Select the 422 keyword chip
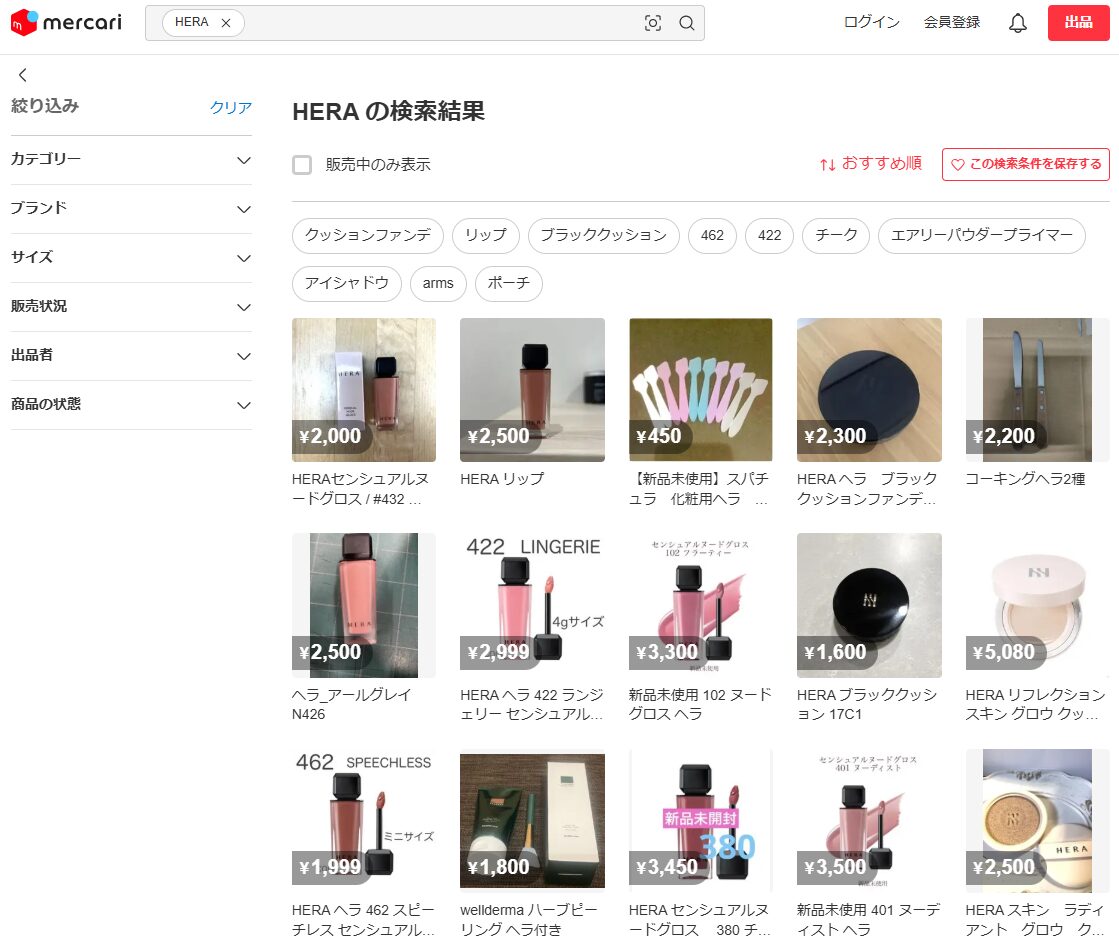Viewport: 1119px width, 942px height. [x=769, y=236]
